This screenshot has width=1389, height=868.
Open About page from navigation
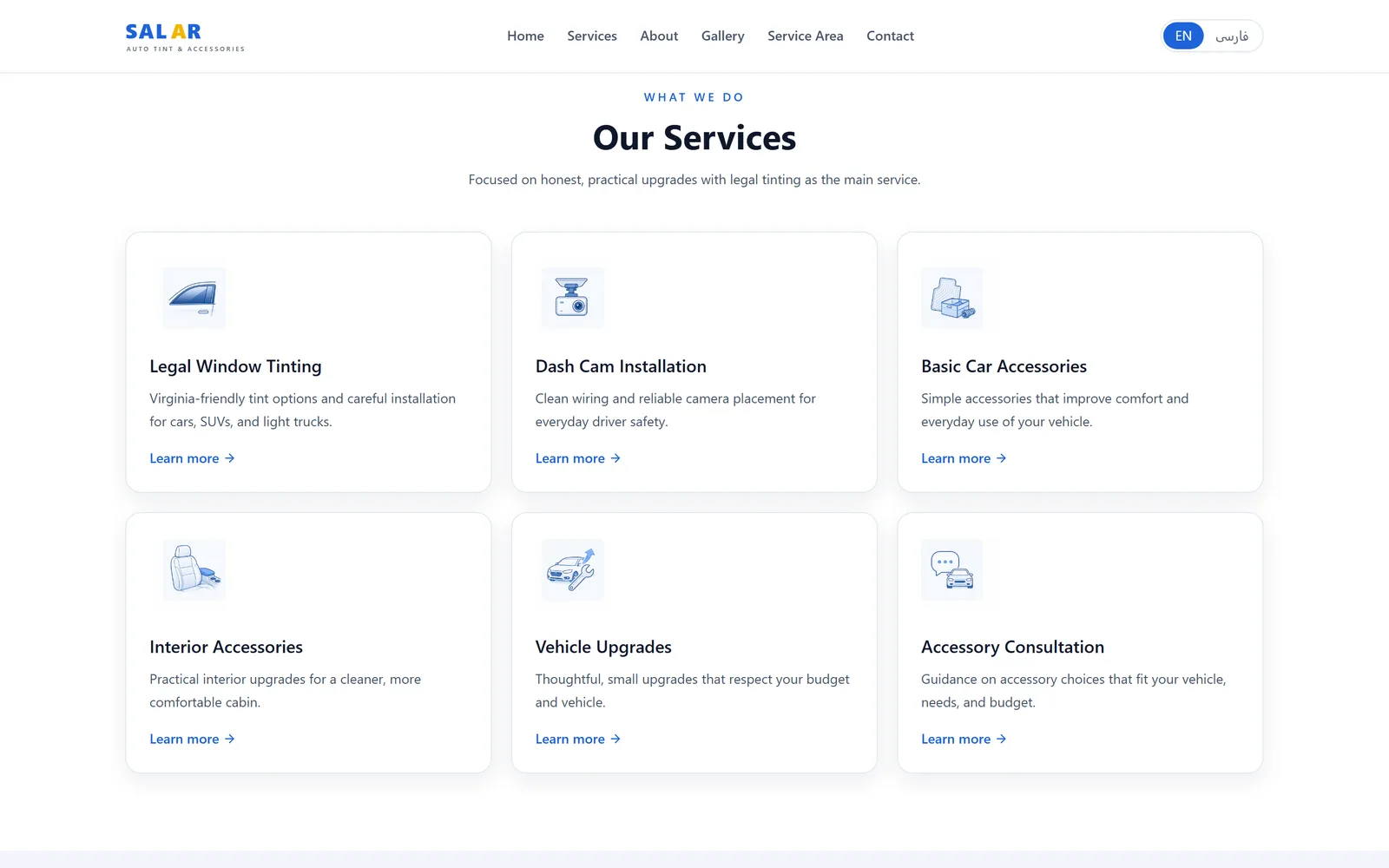[x=659, y=36]
